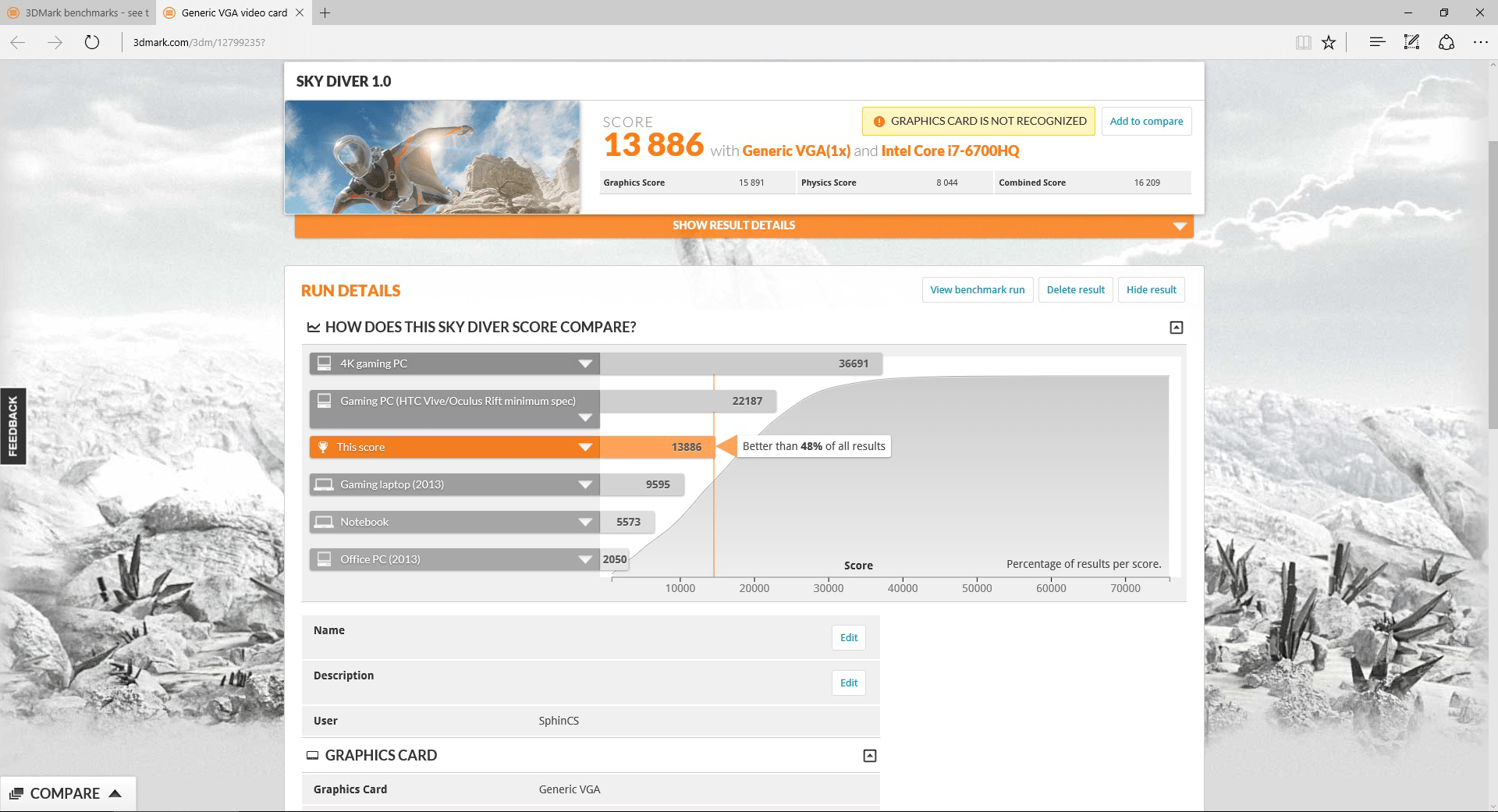Viewport: 1498px width, 812px height.
Task: Click the Combined Score value 16 209
Action: coord(1147,183)
